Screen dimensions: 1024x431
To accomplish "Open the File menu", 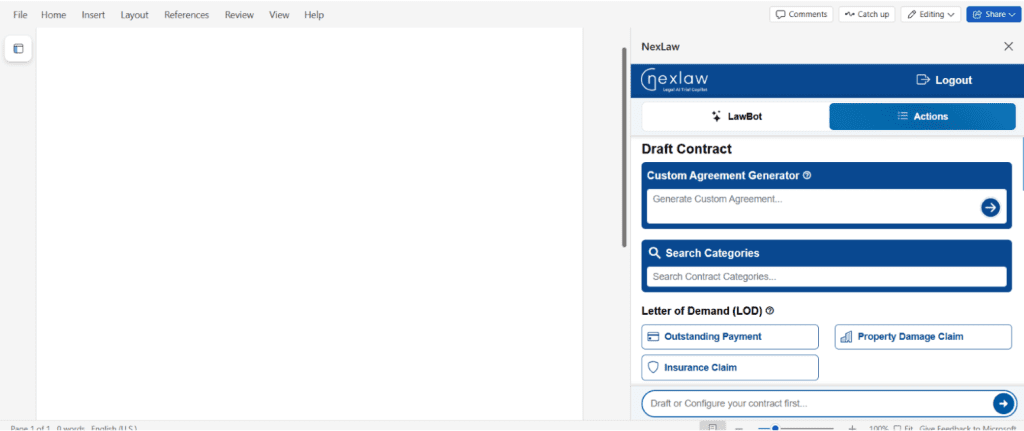I will [x=20, y=14].
